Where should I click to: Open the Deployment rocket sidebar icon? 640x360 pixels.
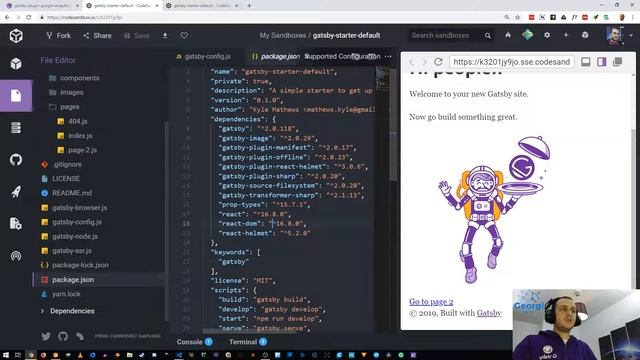pos(16,192)
